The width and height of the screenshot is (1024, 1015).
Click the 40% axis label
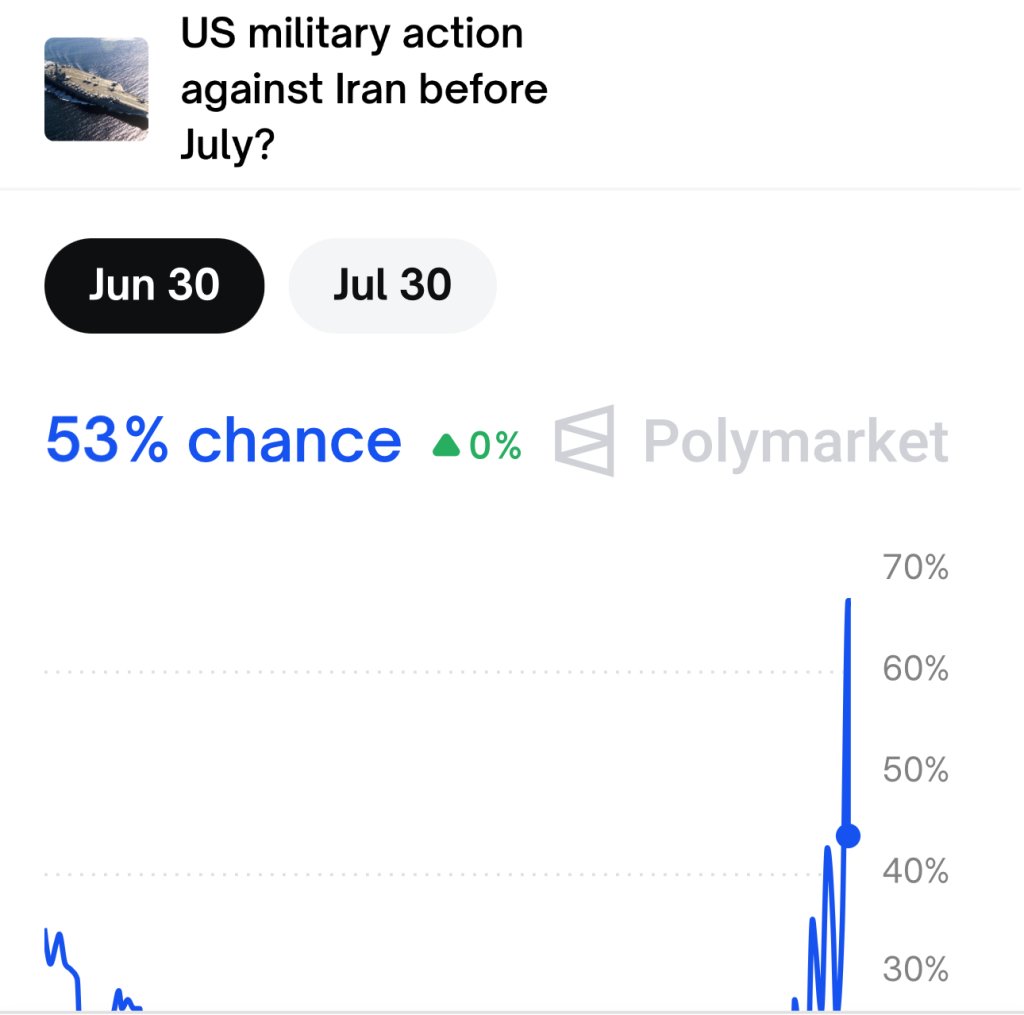click(915, 871)
